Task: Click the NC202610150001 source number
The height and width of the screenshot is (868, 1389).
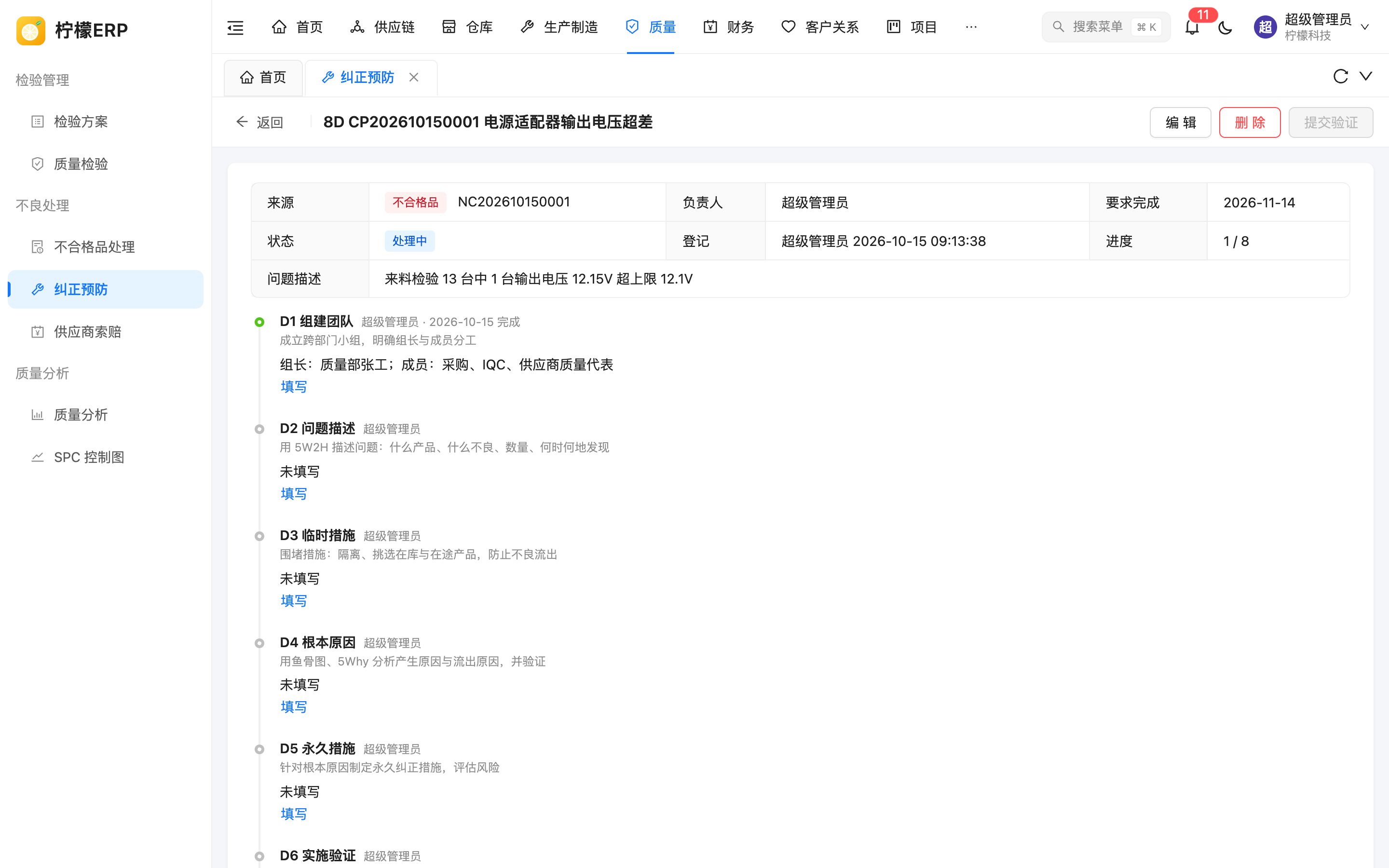Action: (x=514, y=202)
